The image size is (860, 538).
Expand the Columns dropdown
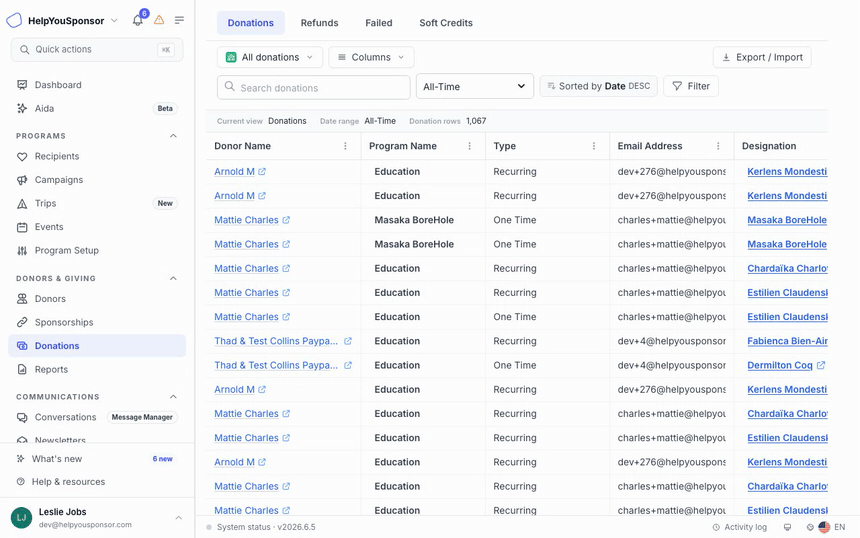(x=371, y=57)
